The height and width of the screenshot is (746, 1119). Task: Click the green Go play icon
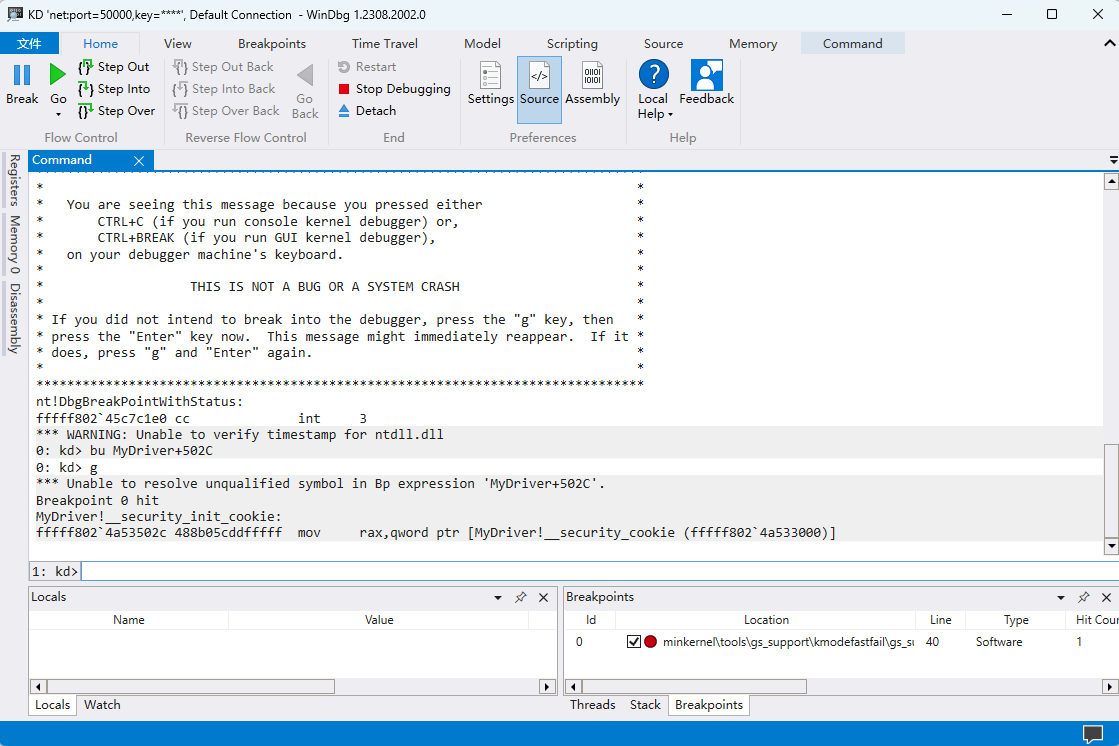click(x=58, y=75)
